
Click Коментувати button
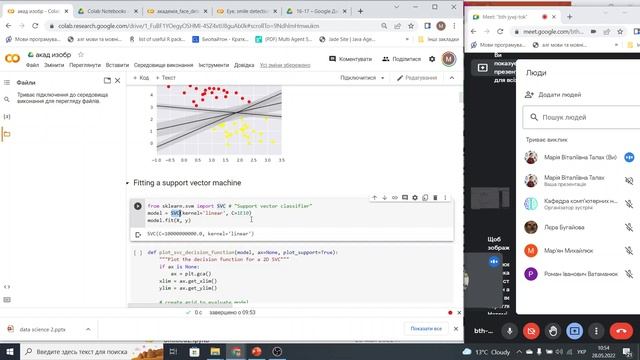tap(351, 59)
